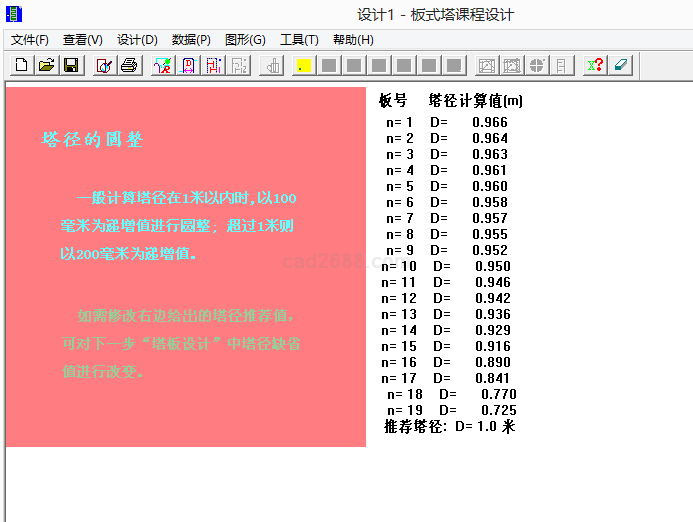Click the Open folder toolbar icon
Viewport: 693px width, 522px height.
pyautogui.click(x=46, y=65)
